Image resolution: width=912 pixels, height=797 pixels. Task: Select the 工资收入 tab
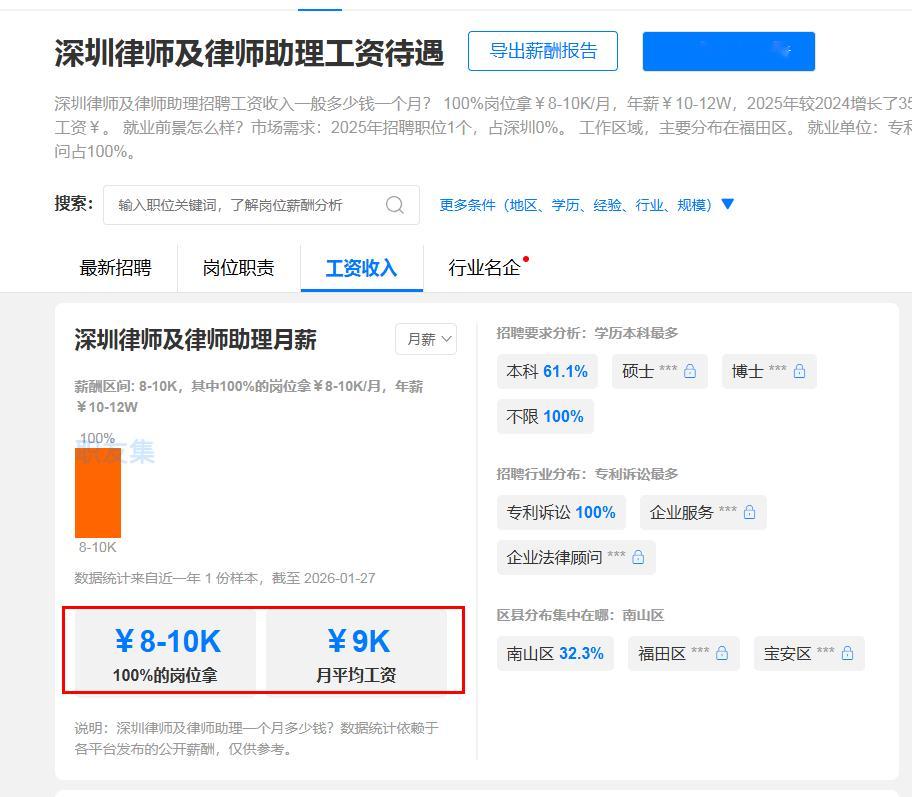pyautogui.click(x=361, y=268)
